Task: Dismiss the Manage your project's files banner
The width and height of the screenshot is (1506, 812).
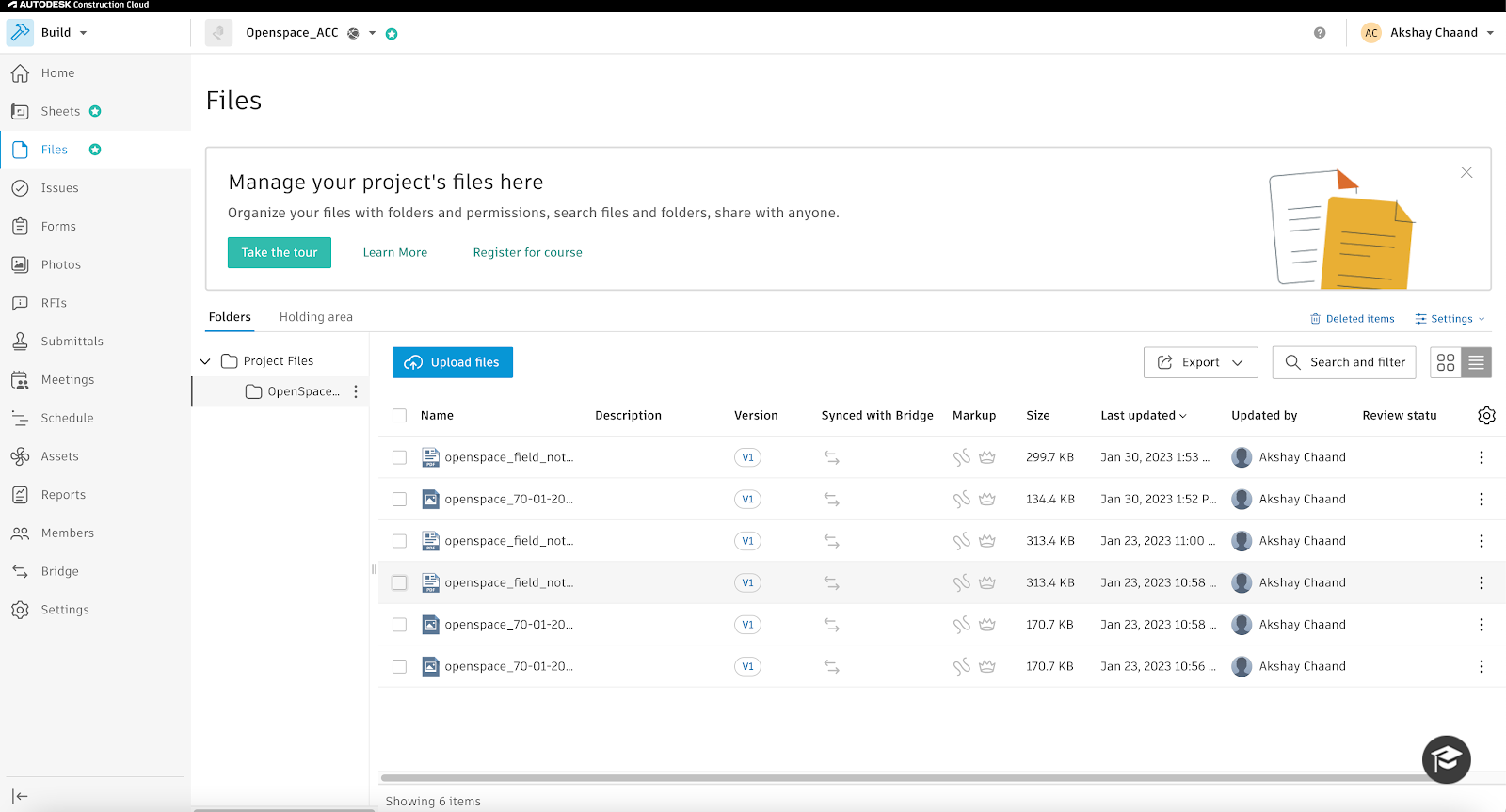Action: [1466, 172]
